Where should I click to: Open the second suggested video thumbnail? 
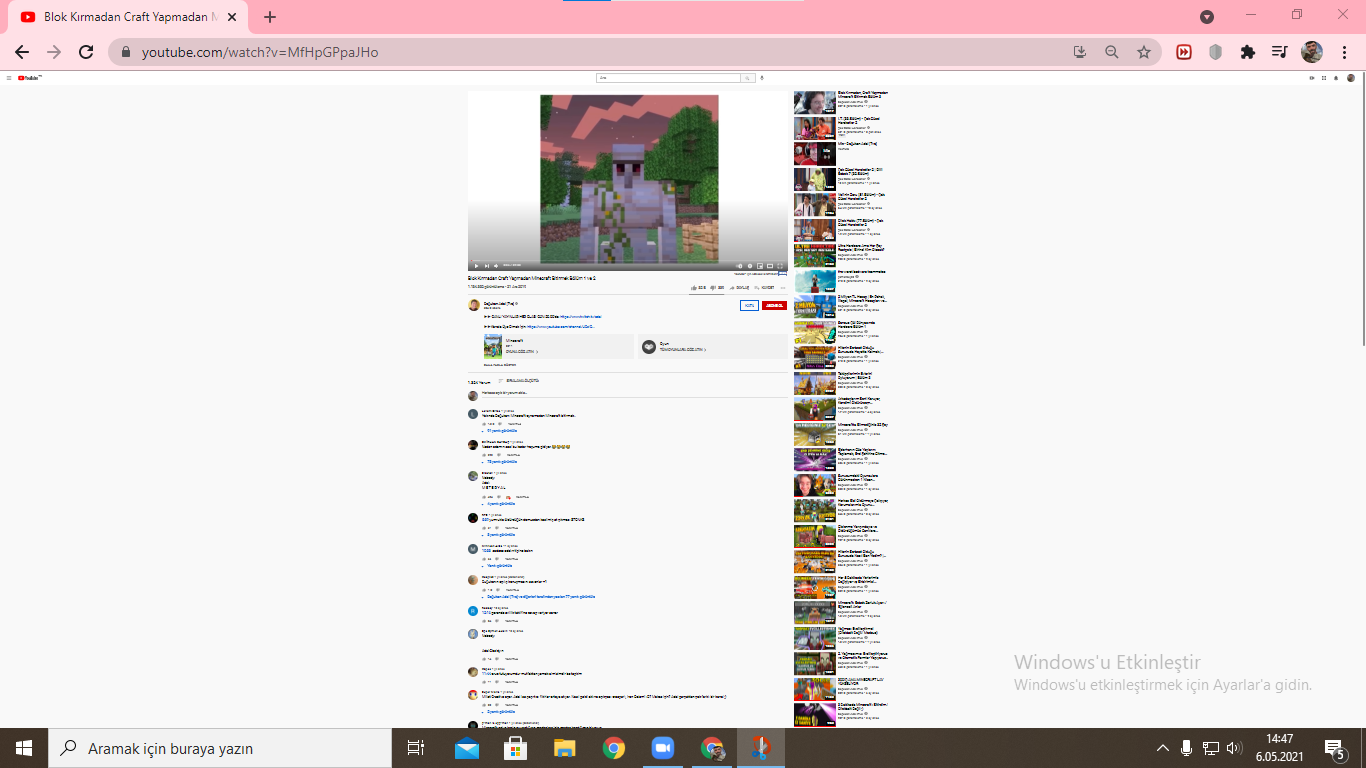(x=814, y=128)
